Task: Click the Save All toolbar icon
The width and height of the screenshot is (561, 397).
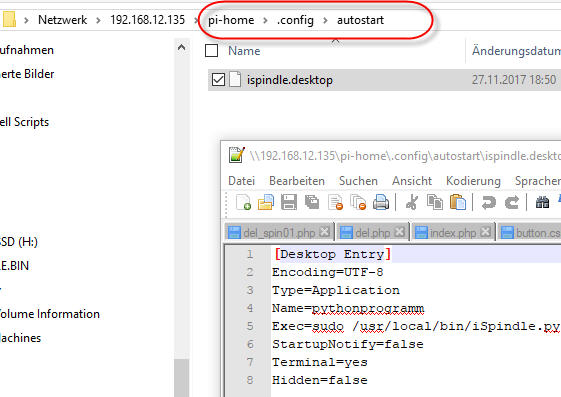Action: [312, 202]
